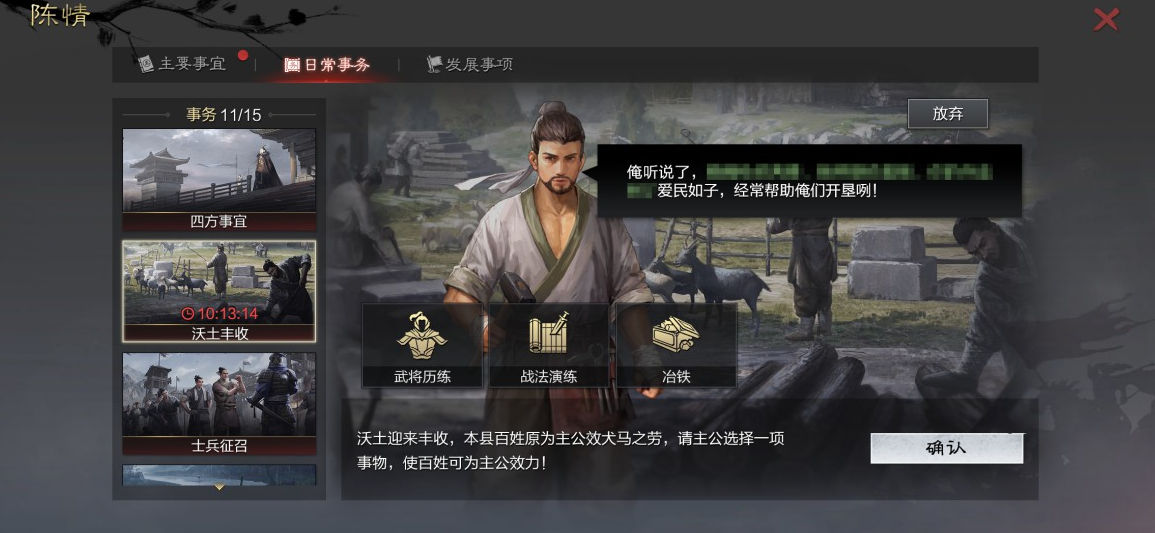Open the 士兵征召 task thumbnail
Screen dimensions: 1155x533
point(219,403)
